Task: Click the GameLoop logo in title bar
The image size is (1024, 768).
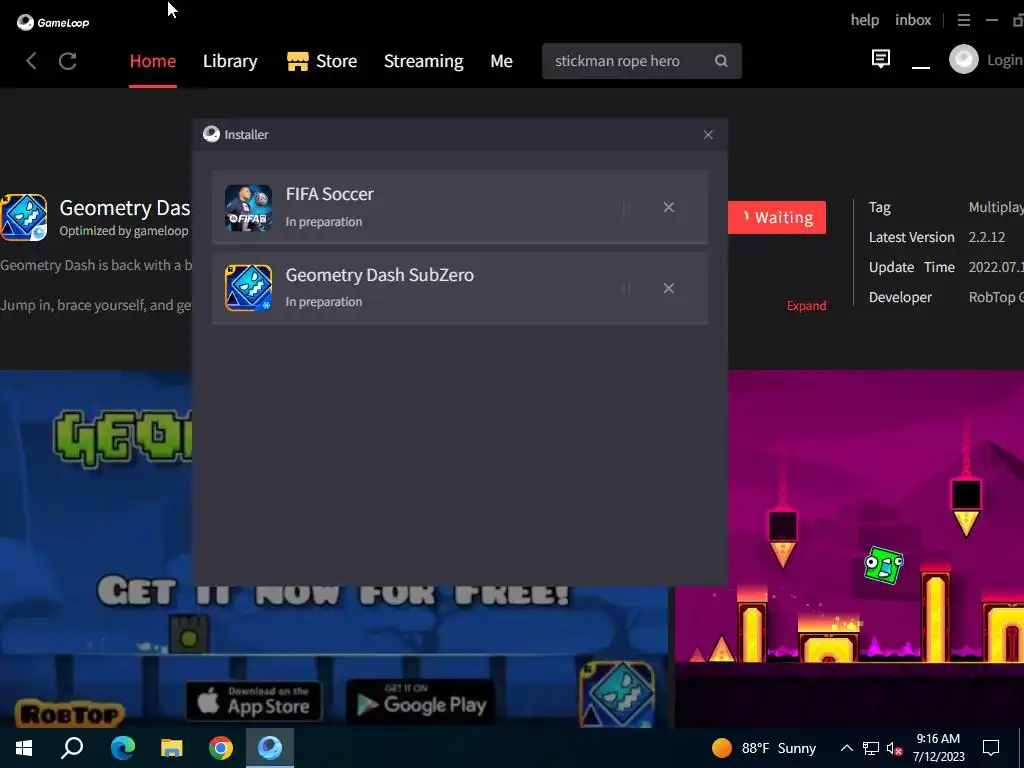Action: point(53,22)
